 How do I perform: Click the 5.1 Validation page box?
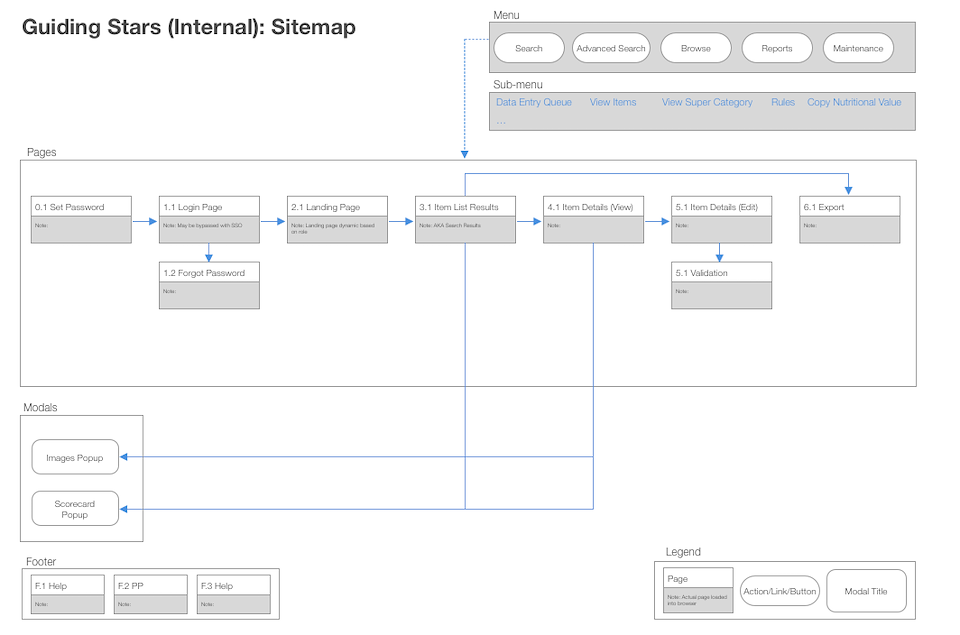tap(721, 285)
